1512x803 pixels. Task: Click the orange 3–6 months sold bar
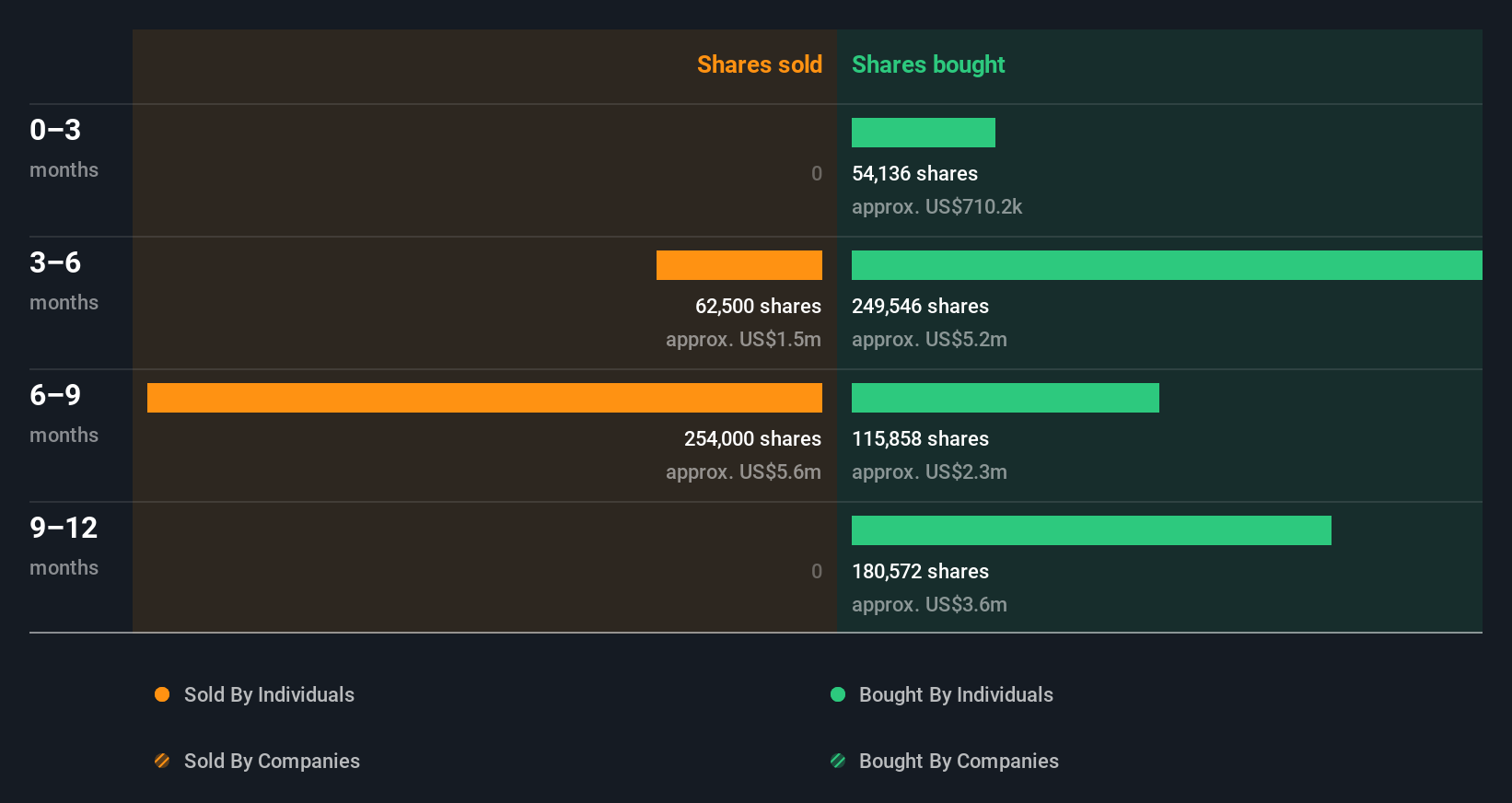(739, 265)
